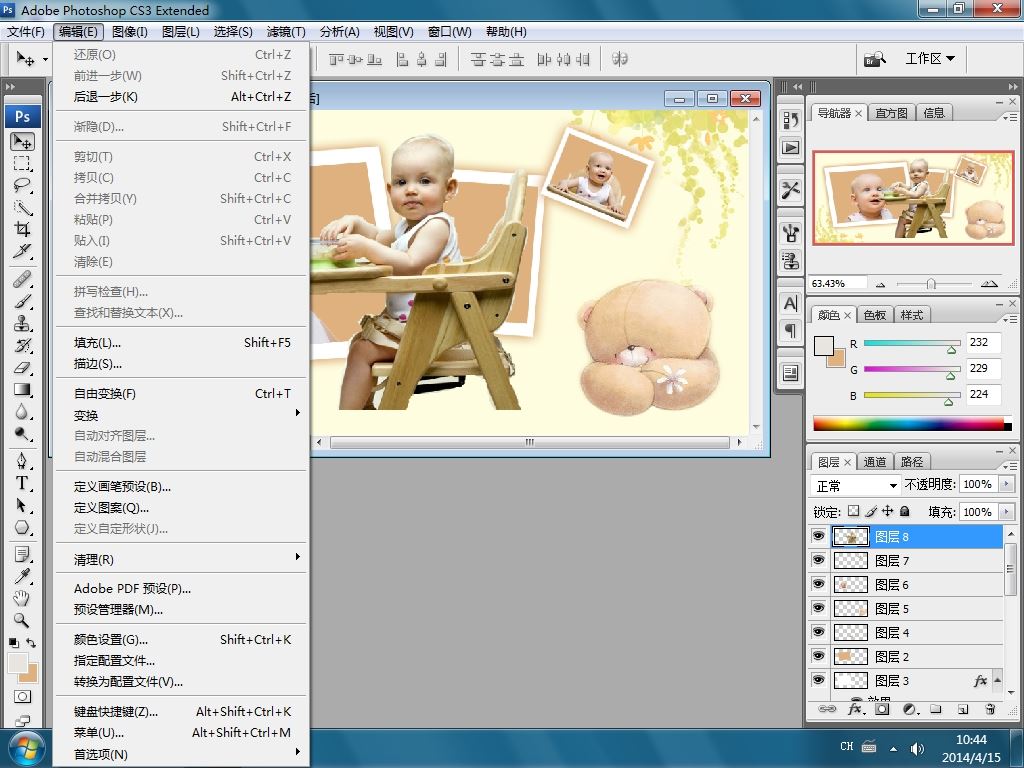Click the foreground color swatch in Color panel
Image resolution: width=1024 pixels, height=768 pixels.
click(824, 346)
